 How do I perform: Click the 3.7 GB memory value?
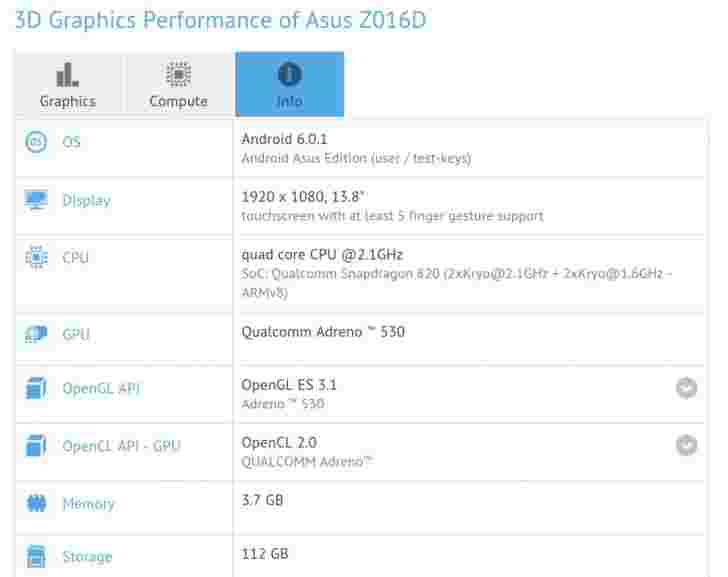pyautogui.click(x=262, y=500)
